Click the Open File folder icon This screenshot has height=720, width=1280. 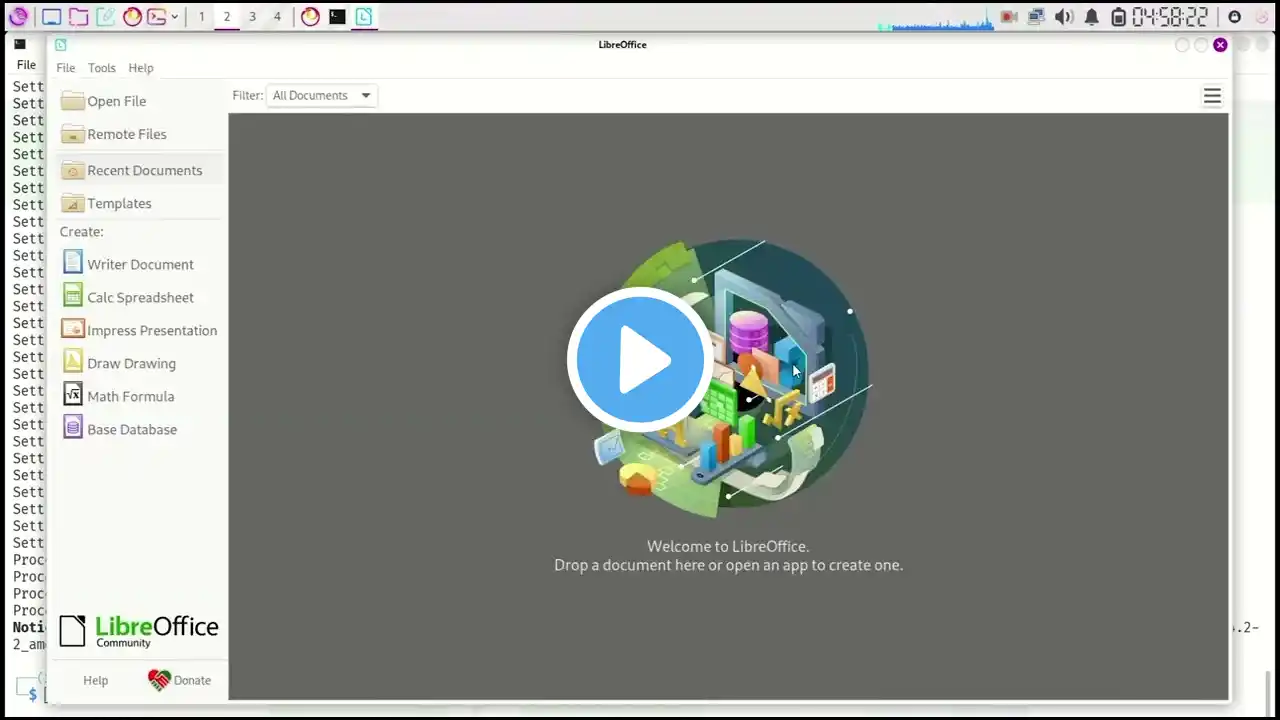coord(72,101)
